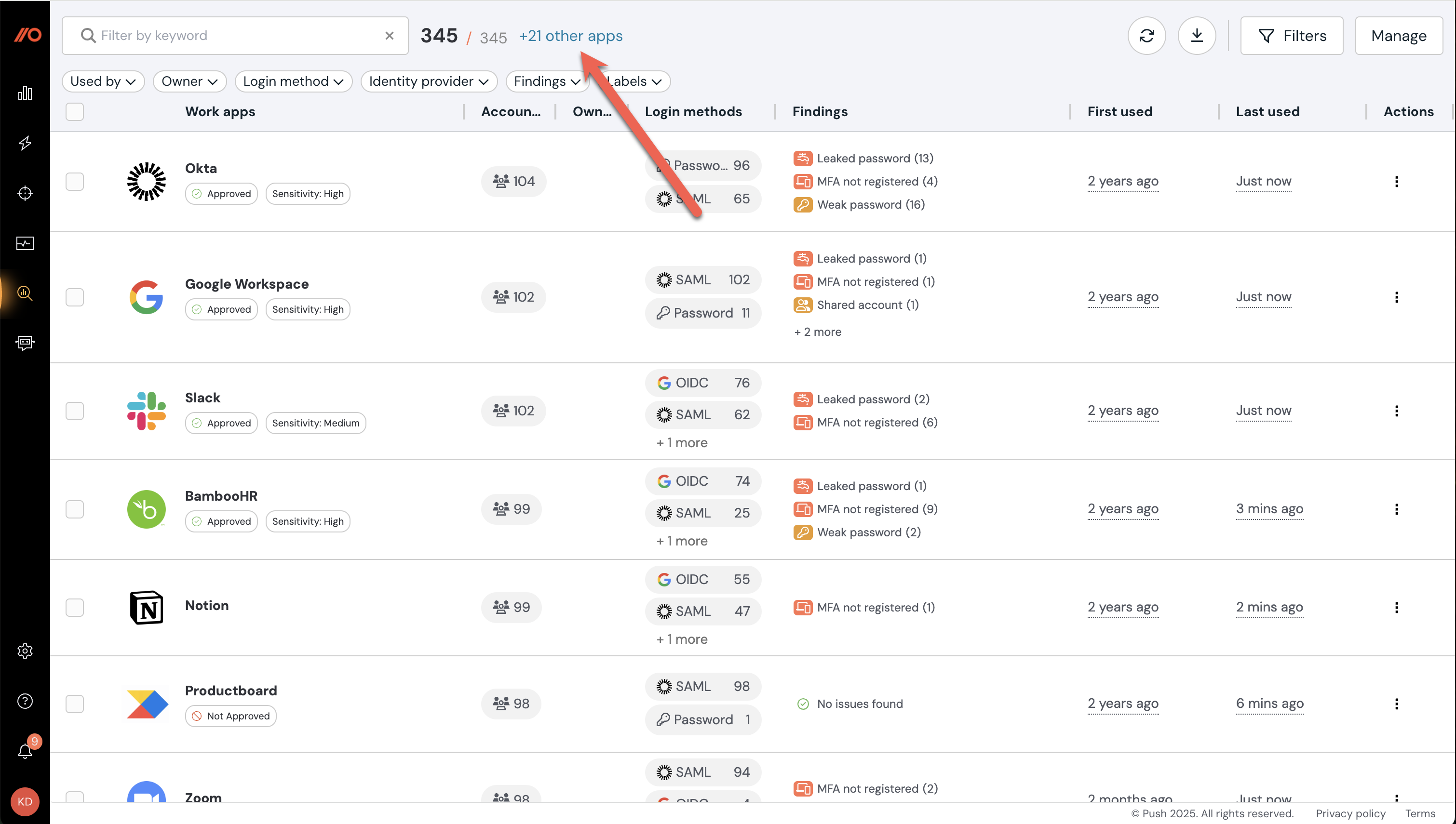This screenshot has width=1456, height=824.
Task: Sort by Last used column header
Action: pyautogui.click(x=1267, y=111)
